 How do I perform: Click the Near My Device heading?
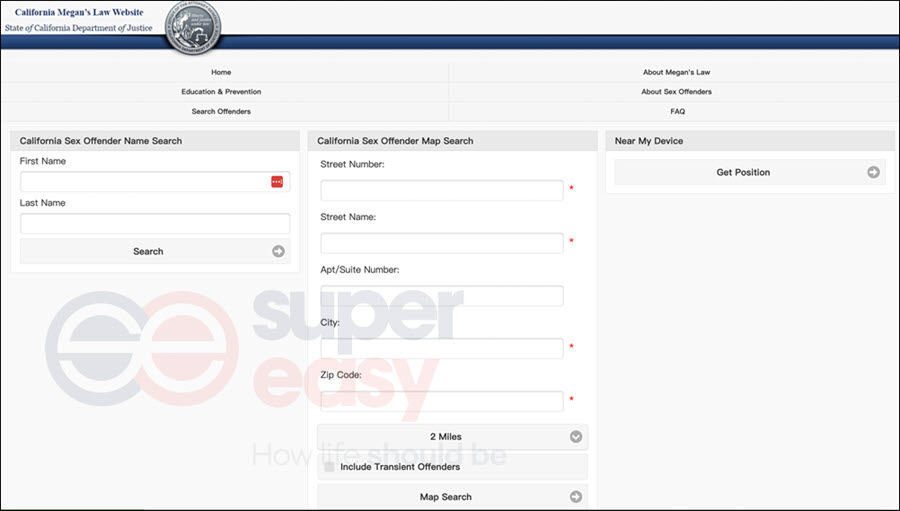(x=649, y=141)
